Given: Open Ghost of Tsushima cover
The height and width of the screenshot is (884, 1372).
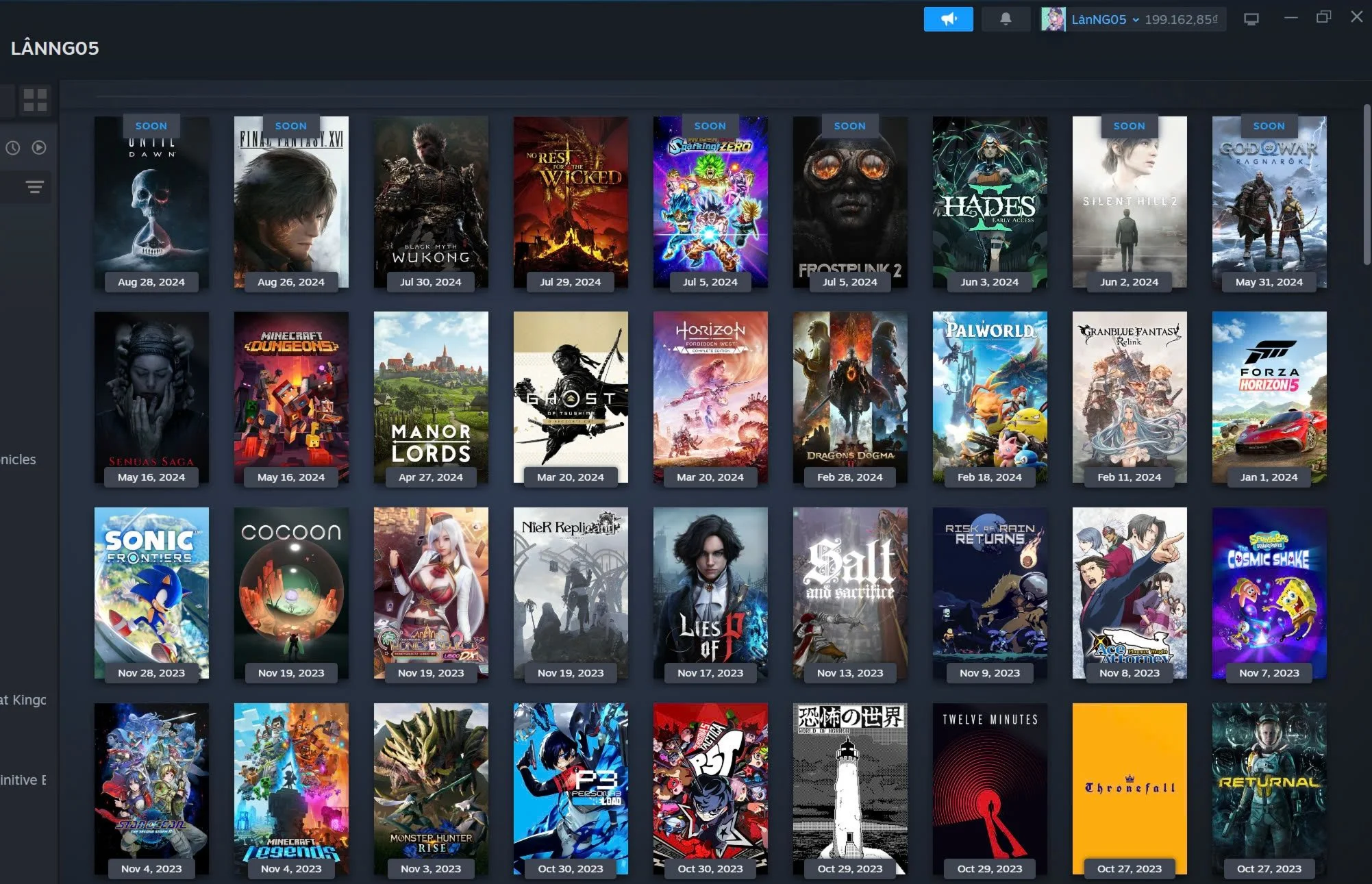Looking at the screenshot, I should 571,397.
